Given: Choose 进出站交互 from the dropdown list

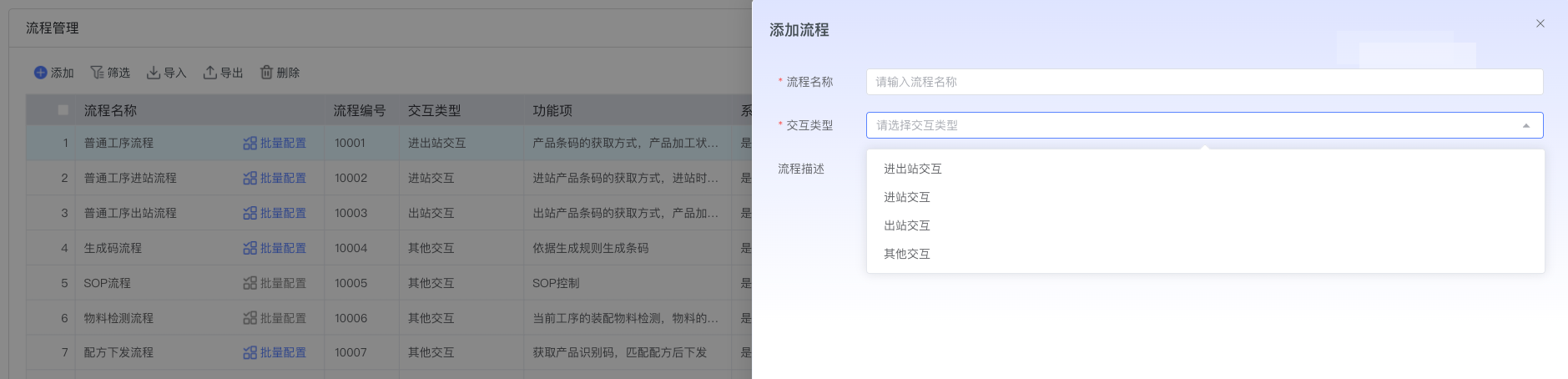Looking at the screenshot, I should pyautogui.click(x=912, y=169).
